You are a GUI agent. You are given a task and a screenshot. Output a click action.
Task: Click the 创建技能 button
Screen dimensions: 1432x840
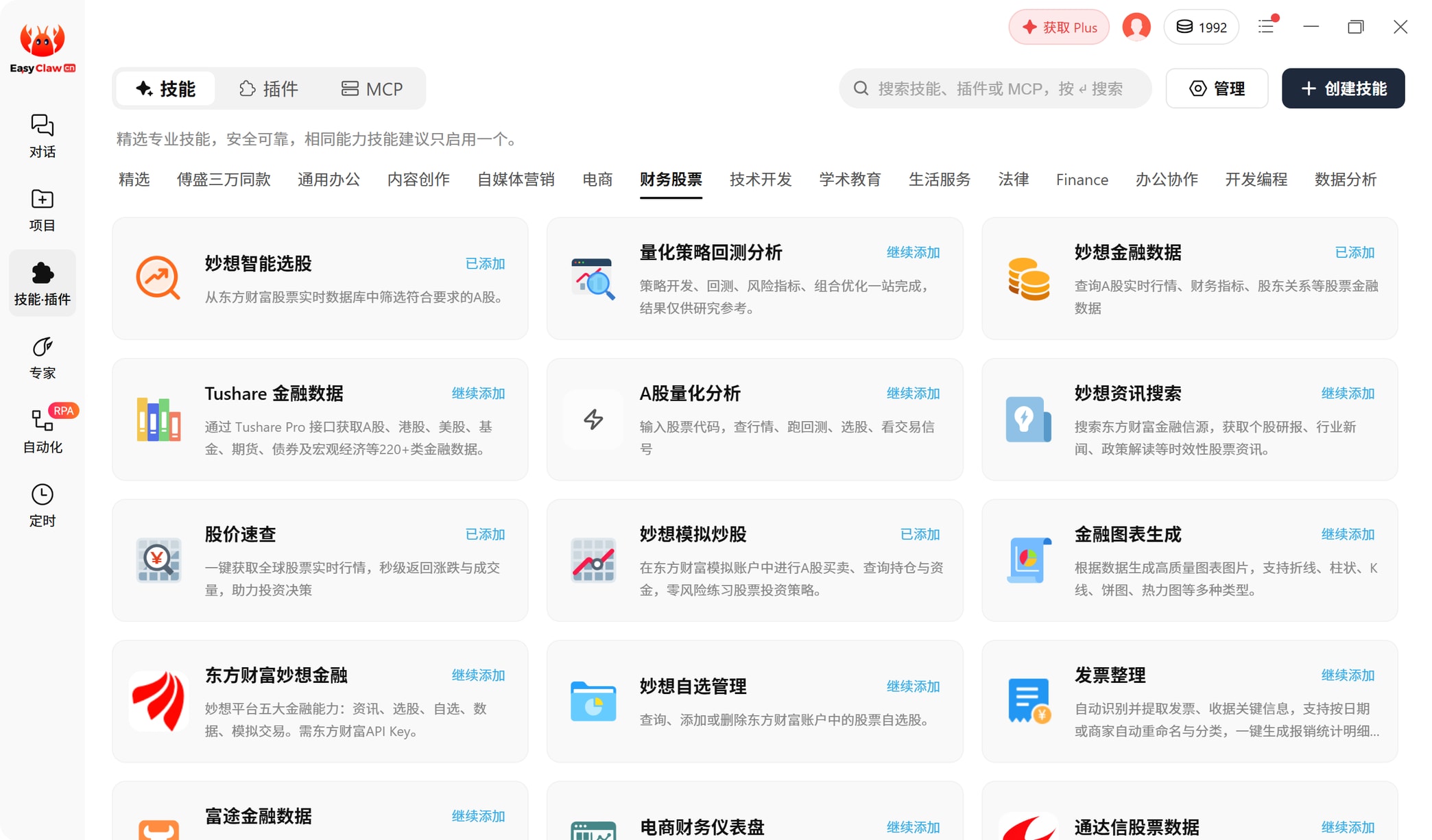point(1343,88)
